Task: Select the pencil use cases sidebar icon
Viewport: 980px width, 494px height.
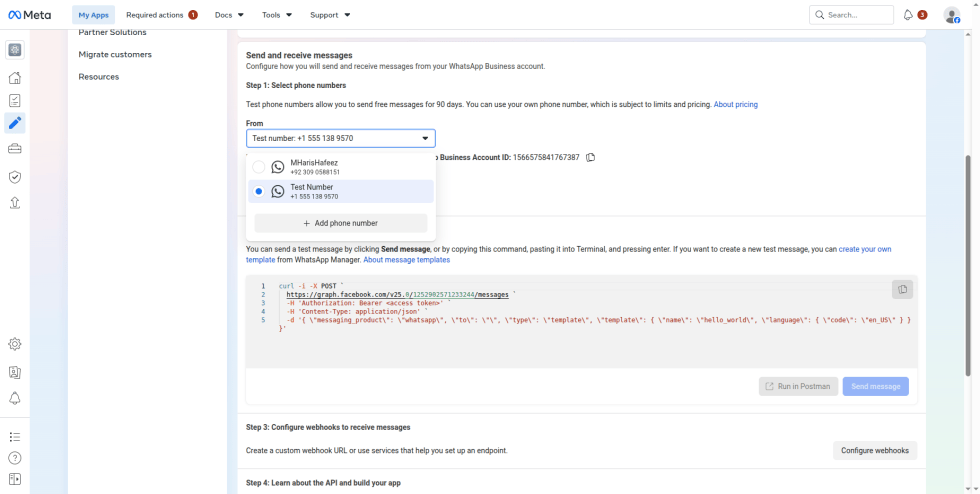Action: [15, 123]
